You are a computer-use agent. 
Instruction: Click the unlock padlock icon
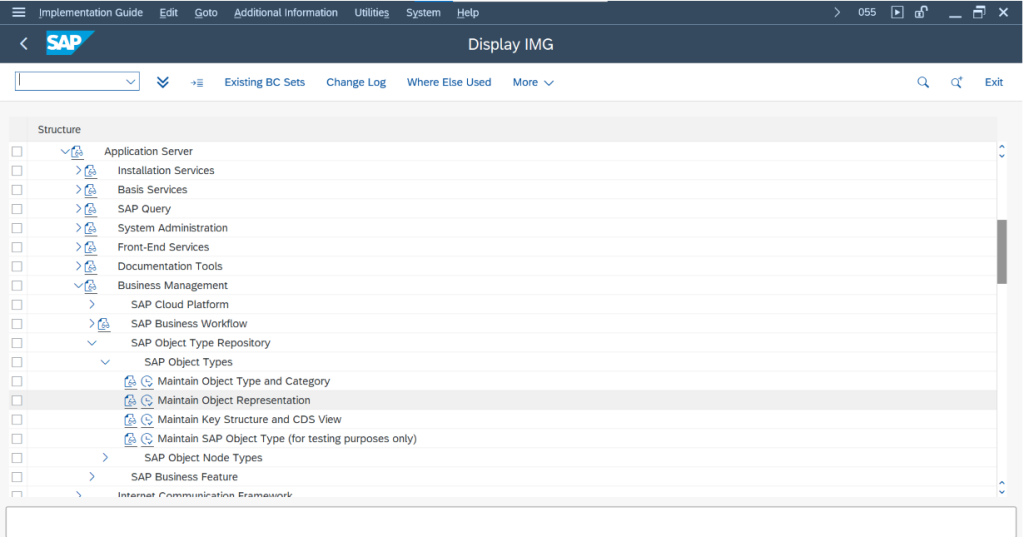[921, 12]
